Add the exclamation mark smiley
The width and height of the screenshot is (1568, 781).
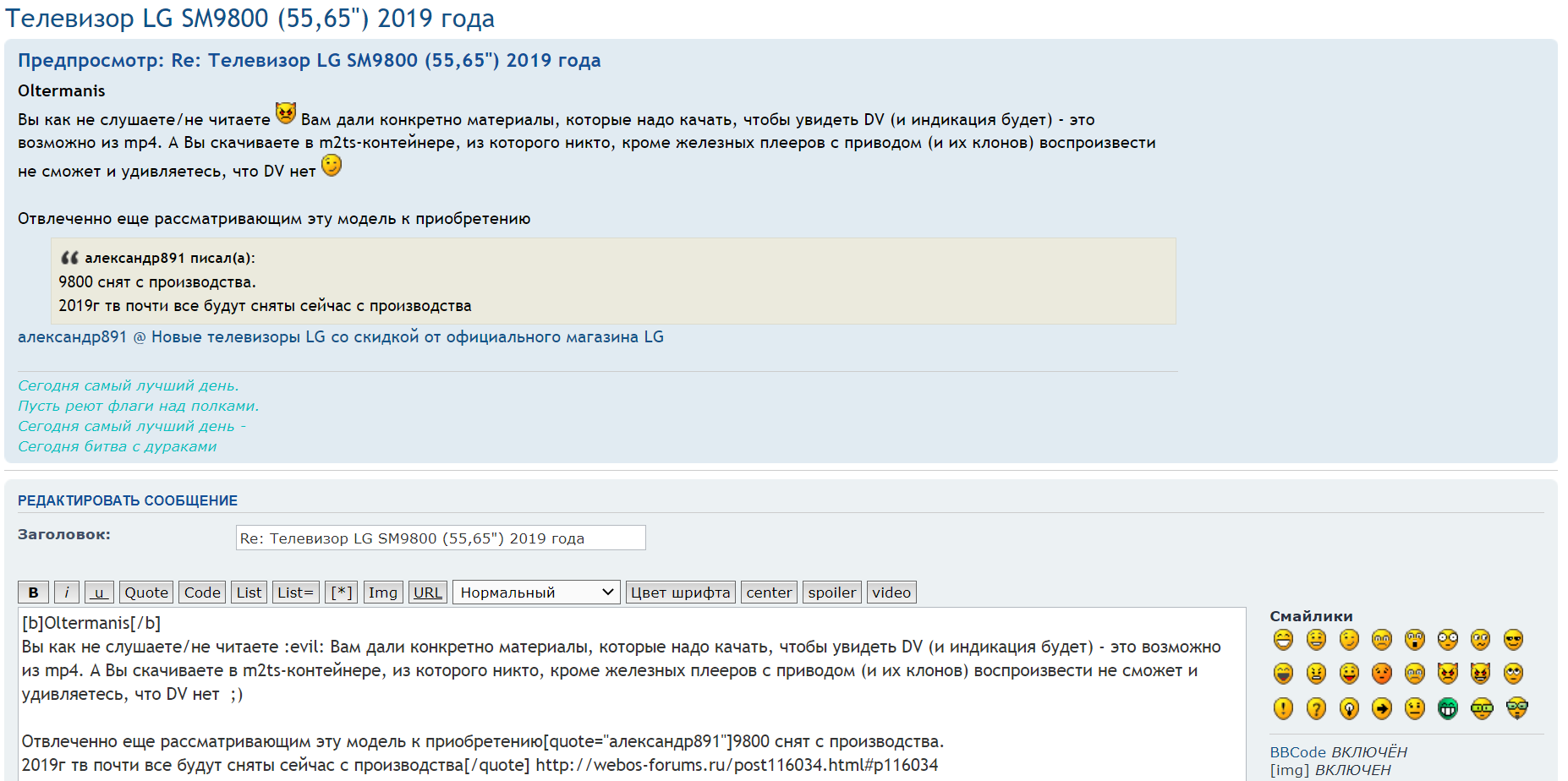(x=1283, y=708)
